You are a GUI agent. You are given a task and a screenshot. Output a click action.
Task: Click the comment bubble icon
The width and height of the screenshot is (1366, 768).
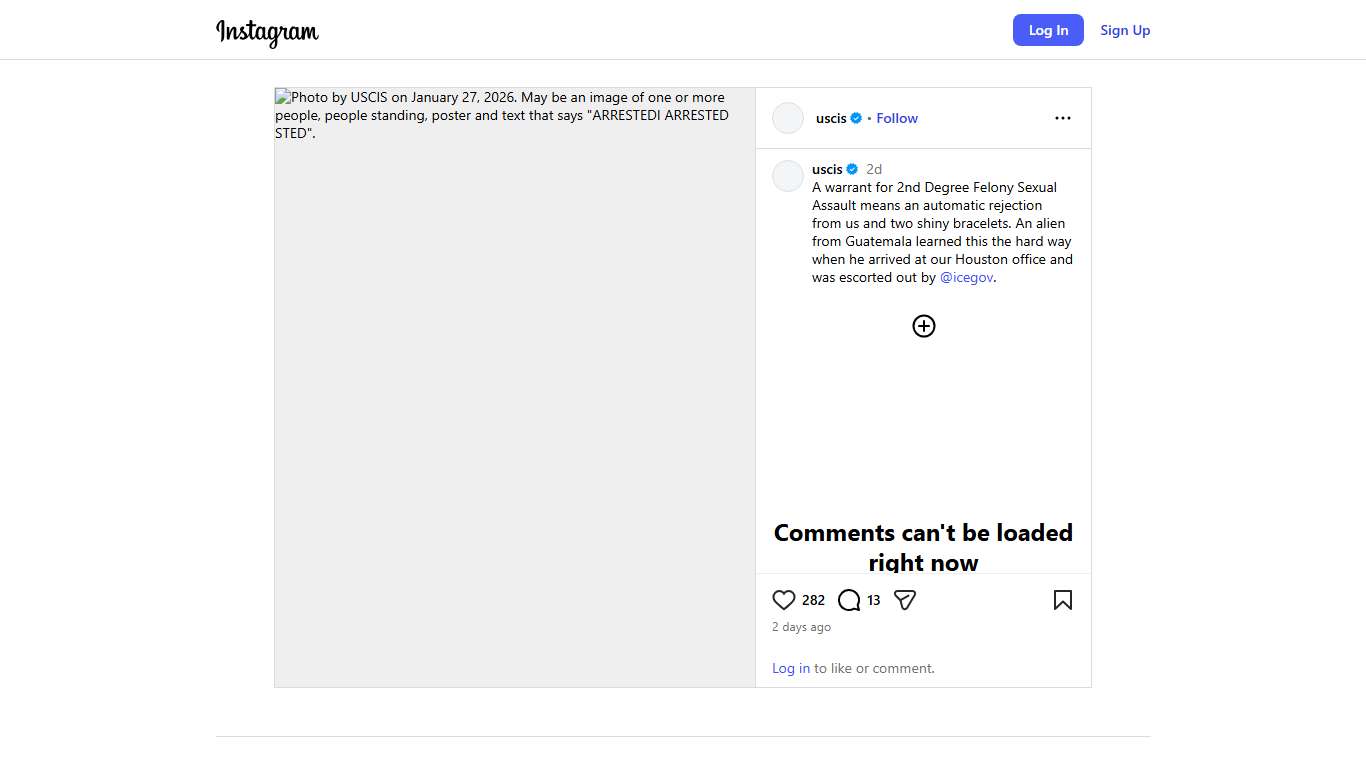click(x=849, y=600)
